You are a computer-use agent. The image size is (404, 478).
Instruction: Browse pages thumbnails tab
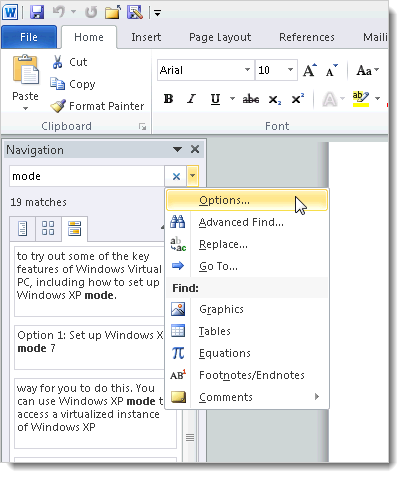48,229
